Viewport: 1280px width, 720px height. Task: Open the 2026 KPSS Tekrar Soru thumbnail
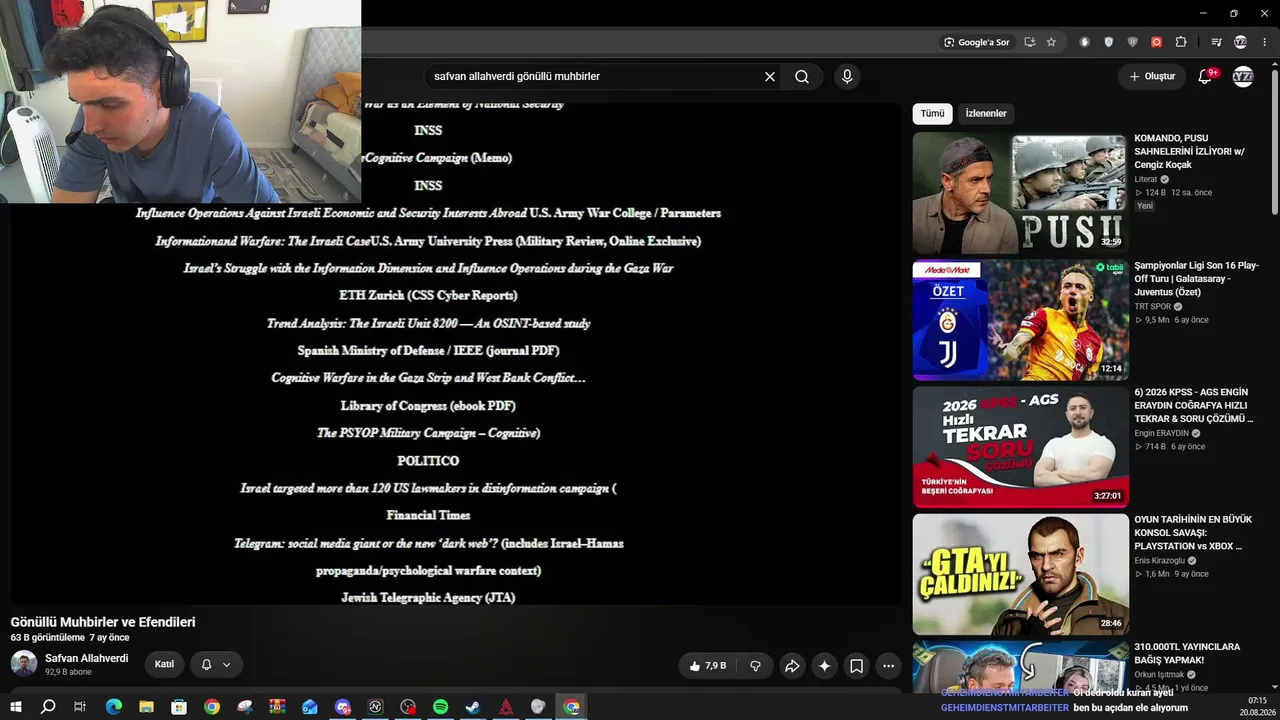[1019, 447]
